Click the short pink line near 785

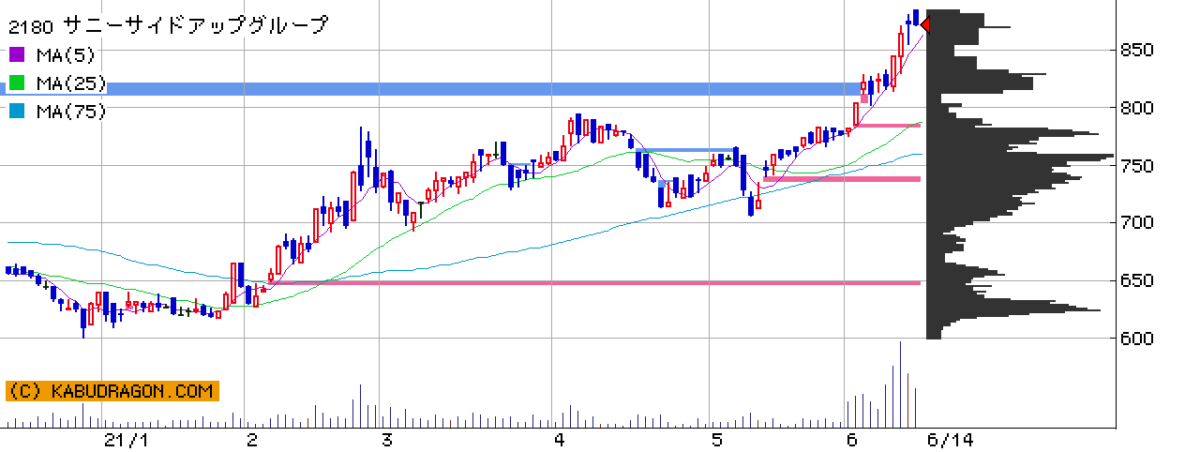pyautogui.click(x=886, y=125)
